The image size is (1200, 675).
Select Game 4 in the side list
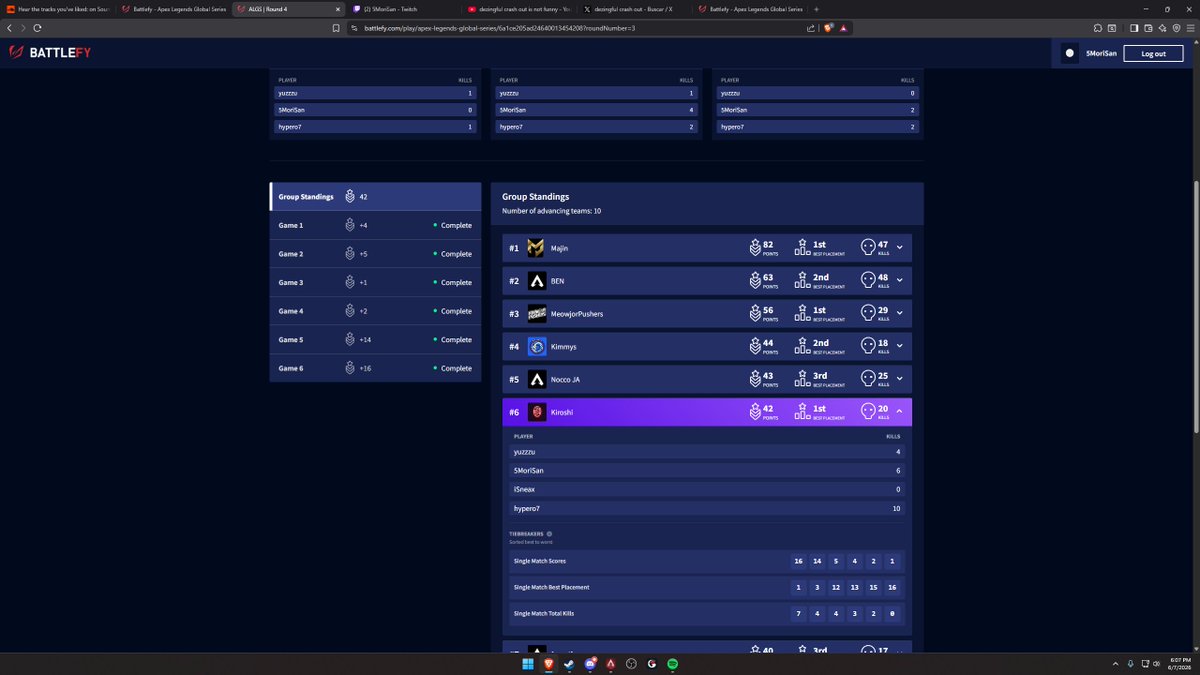coord(376,311)
